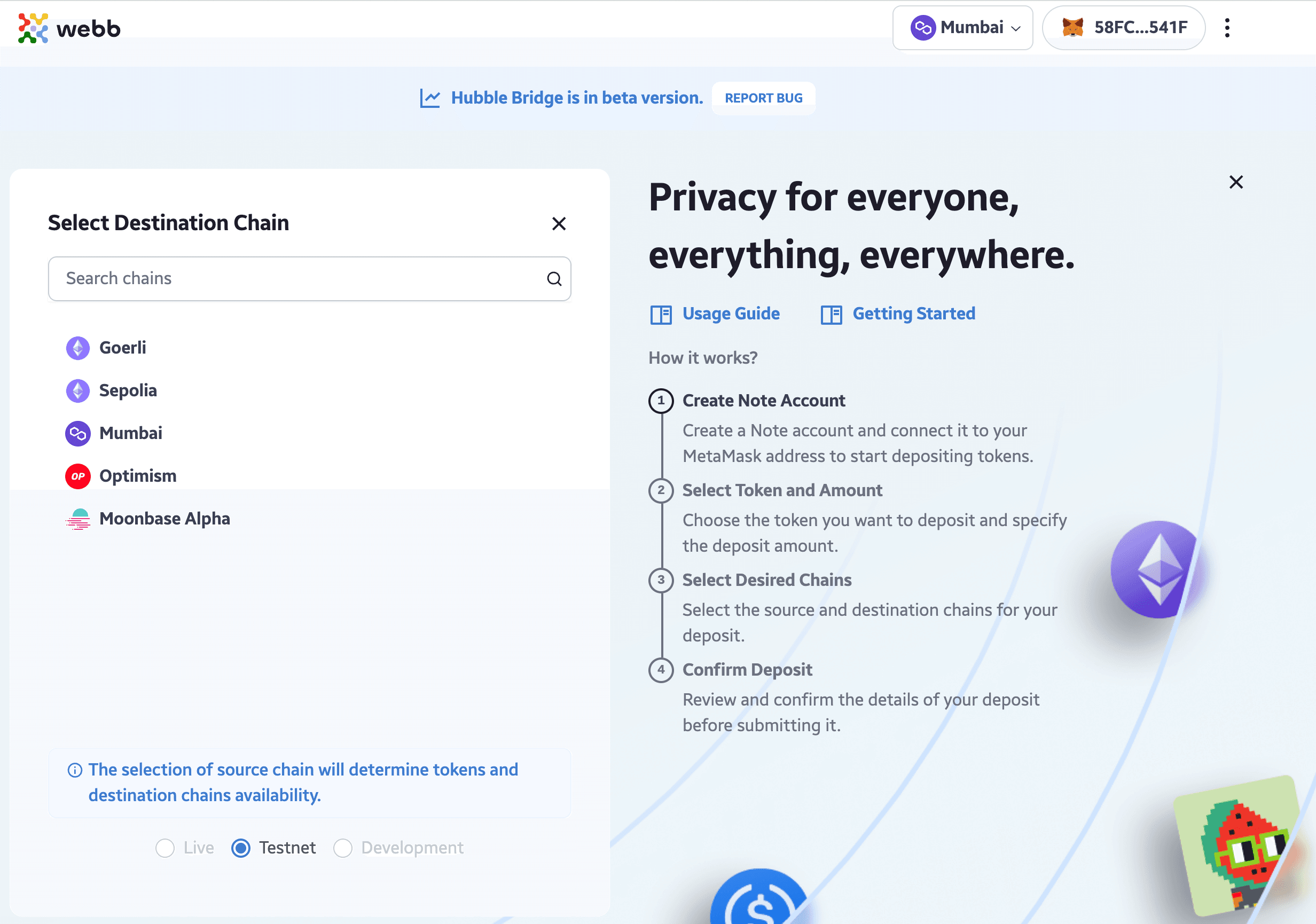Screen dimensions: 1316x924
Task: Click the Select Token and Amount heading
Action: [x=782, y=491]
